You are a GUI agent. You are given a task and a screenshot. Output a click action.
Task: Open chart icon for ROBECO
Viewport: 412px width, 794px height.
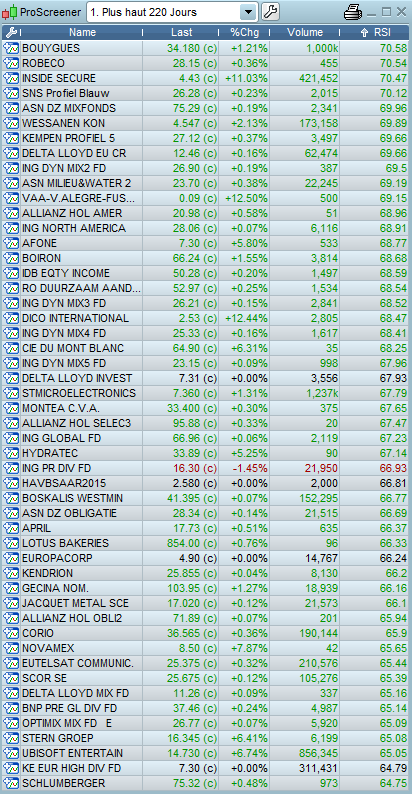tap(11, 63)
